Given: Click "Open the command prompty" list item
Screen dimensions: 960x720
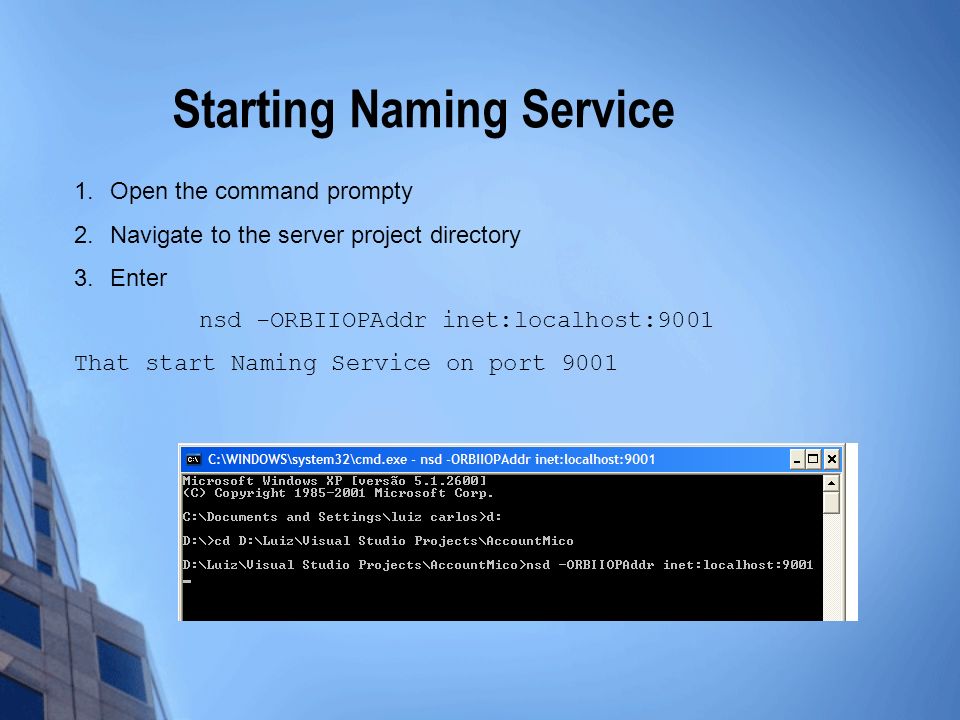Looking at the screenshot, I should click(261, 192).
